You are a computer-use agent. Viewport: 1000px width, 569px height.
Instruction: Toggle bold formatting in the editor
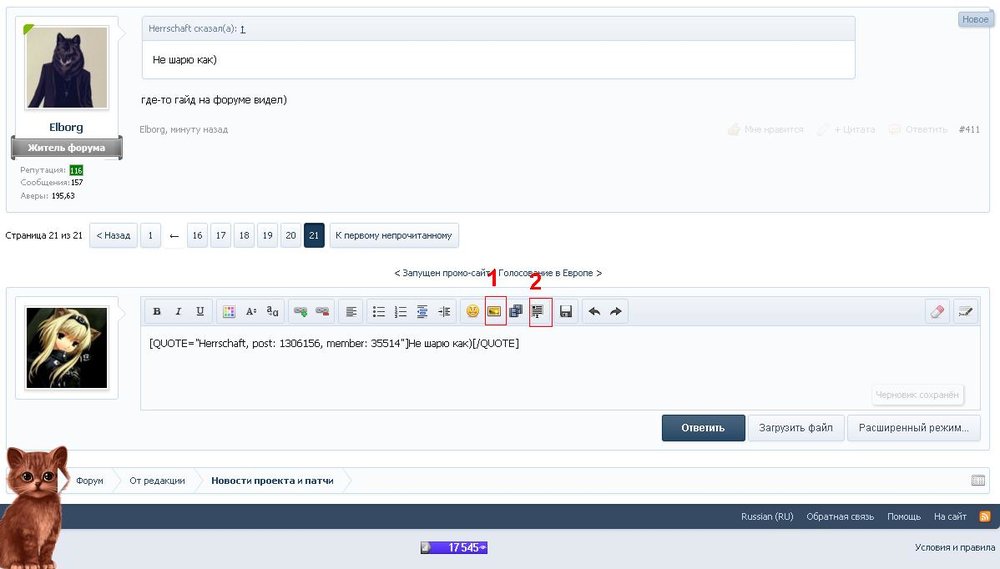[157, 312]
